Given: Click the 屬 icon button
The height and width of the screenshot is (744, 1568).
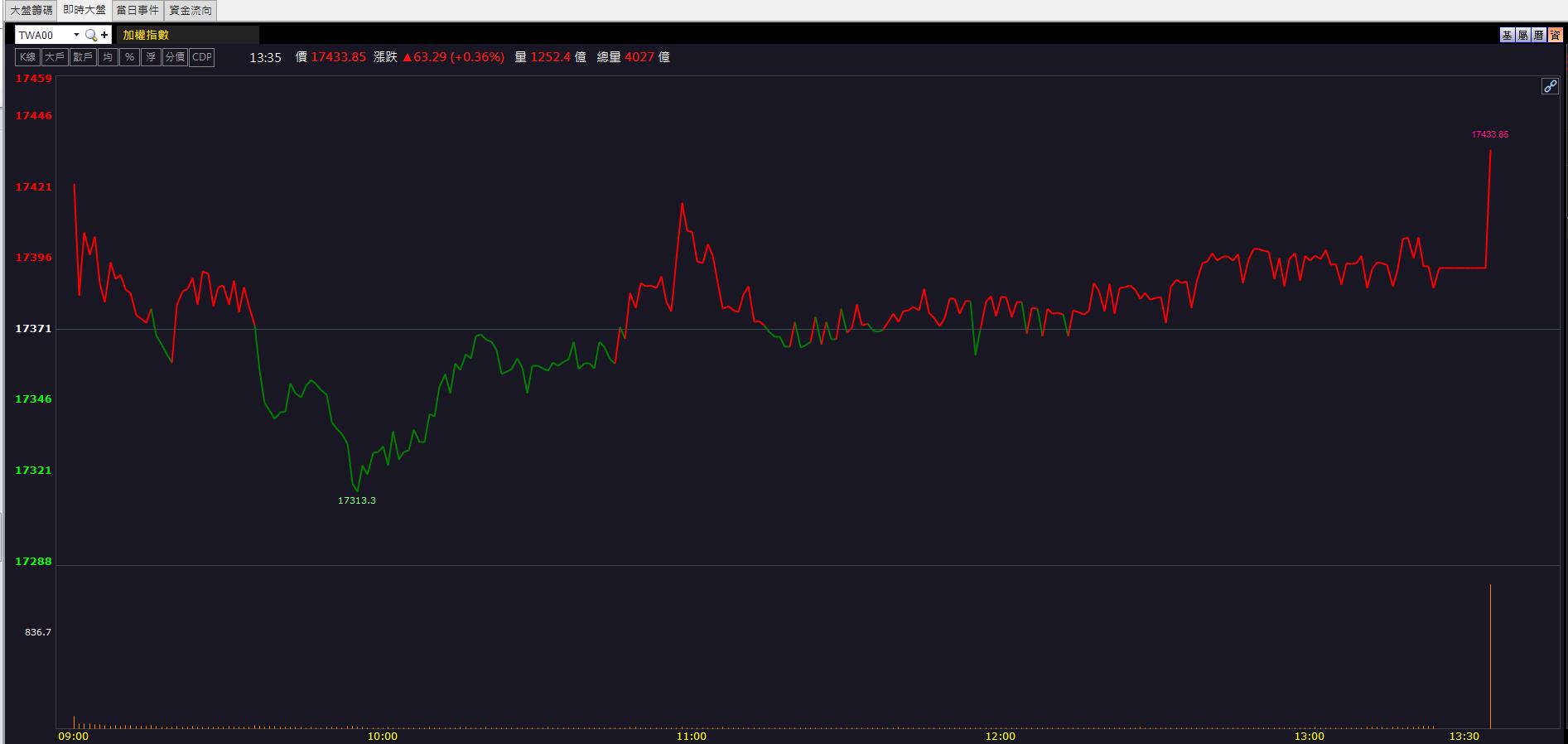Looking at the screenshot, I should (x=1522, y=35).
